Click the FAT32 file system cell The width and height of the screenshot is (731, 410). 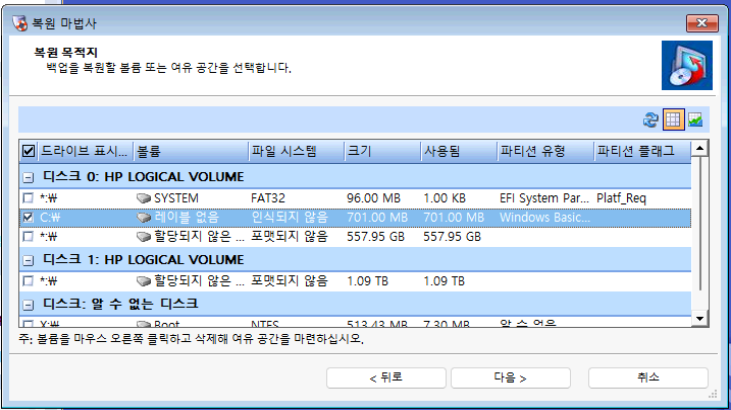click(x=268, y=198)
